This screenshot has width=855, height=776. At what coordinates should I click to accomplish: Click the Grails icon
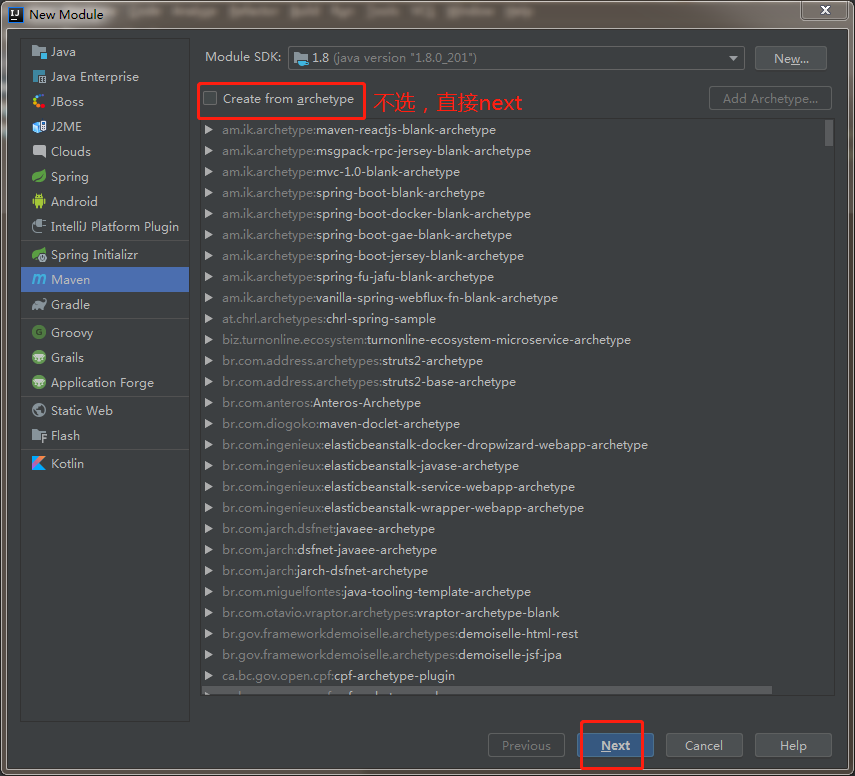pos(39,357)
